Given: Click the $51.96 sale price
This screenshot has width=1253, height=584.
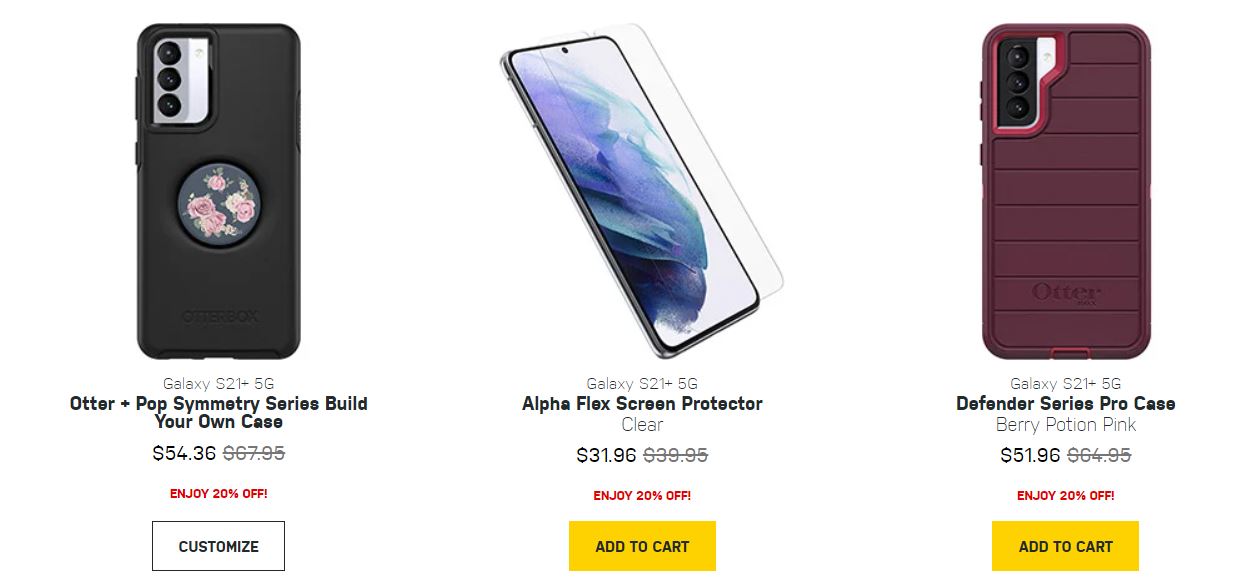Looking at the screenshot, I should (x=1030, y=456).
